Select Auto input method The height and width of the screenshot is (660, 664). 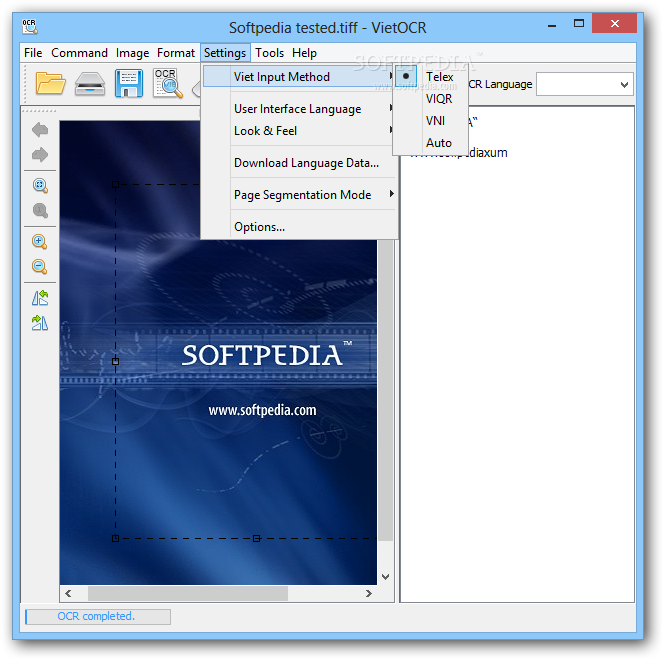pos(430,143)
